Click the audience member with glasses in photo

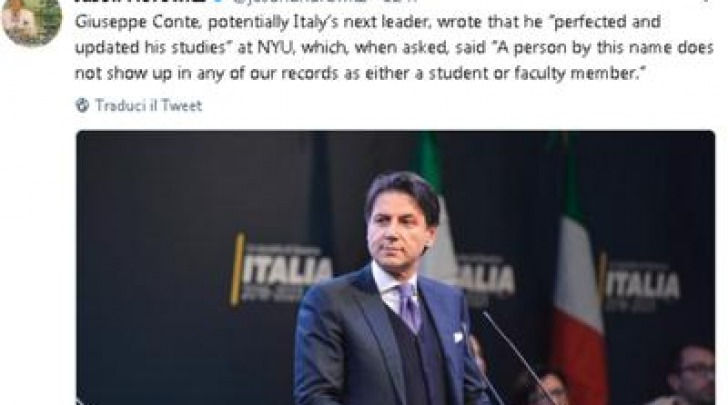tap(693, 375)
